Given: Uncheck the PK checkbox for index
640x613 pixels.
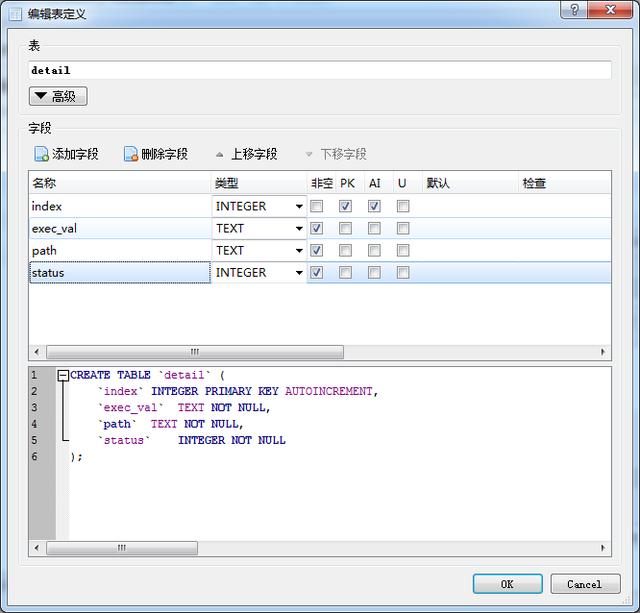Looking at the screenshot, I should click(345, 206).
